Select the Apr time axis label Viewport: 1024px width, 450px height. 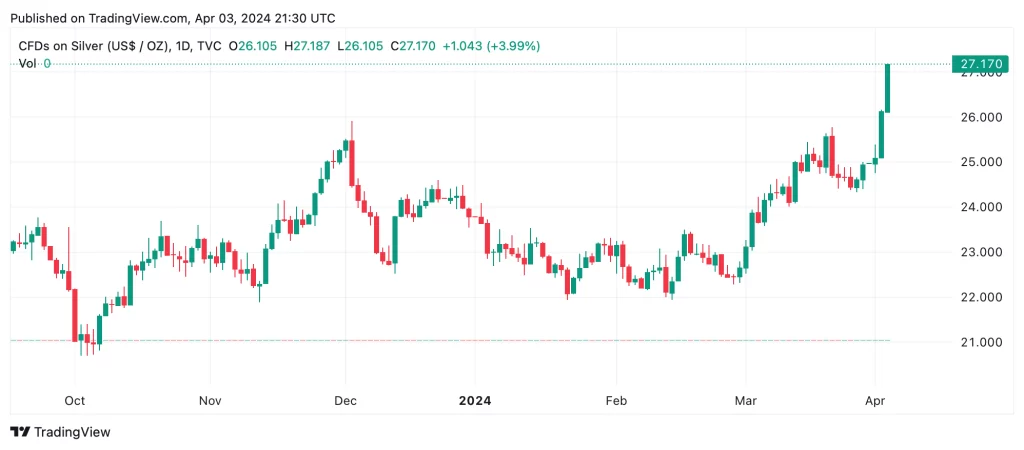point(874,400)
